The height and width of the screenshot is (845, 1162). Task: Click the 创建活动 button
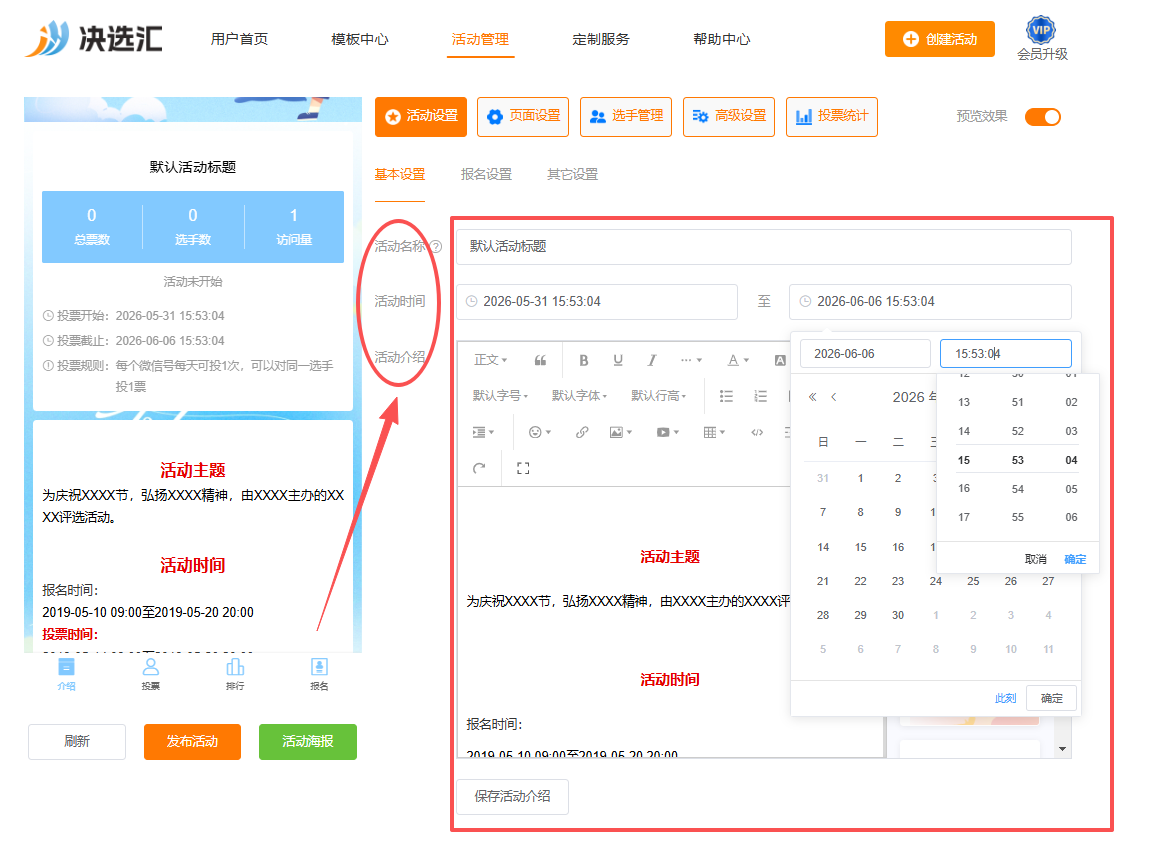[x=940, y=39]
